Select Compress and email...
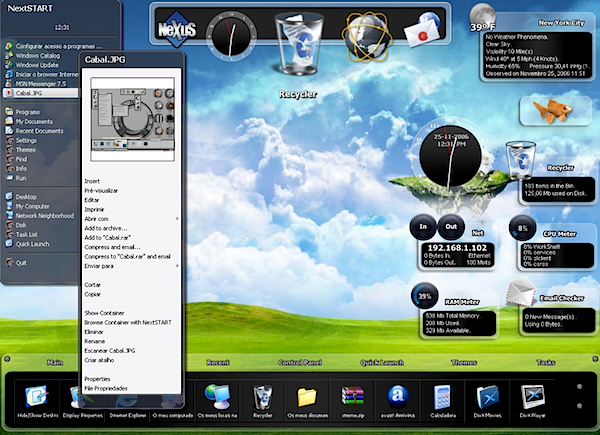Viewport: 600px width, 435px height. (x=112, y=247)
